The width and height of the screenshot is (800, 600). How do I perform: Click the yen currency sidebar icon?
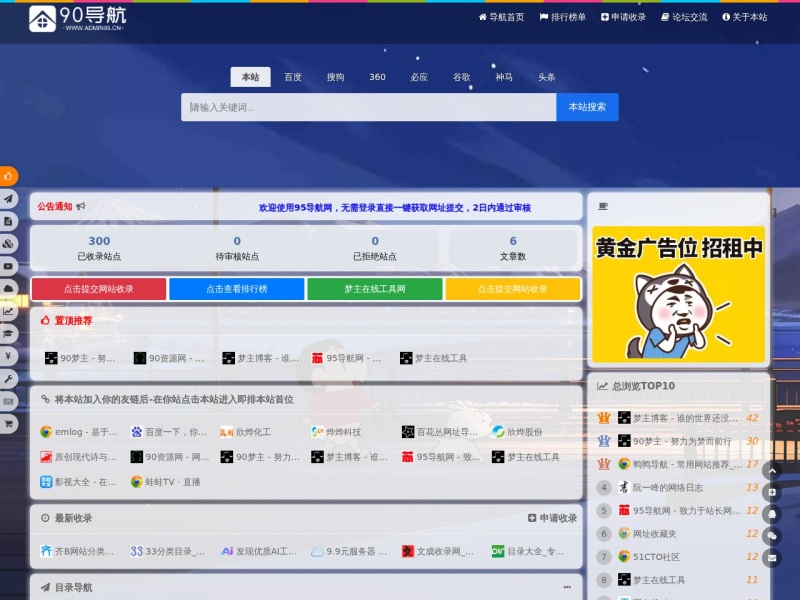point(8,356)
